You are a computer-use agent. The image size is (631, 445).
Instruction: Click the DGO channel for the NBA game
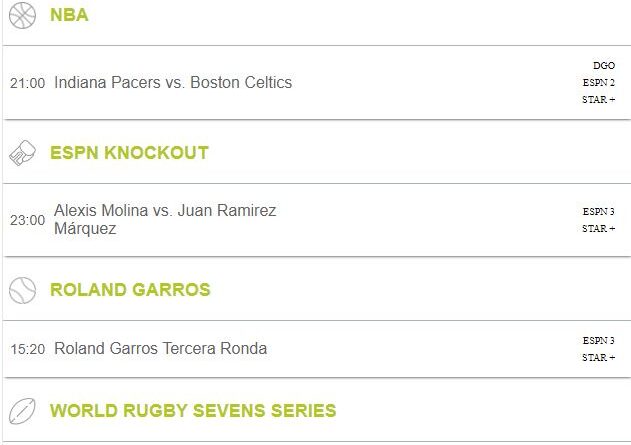[x=604, y=66]
